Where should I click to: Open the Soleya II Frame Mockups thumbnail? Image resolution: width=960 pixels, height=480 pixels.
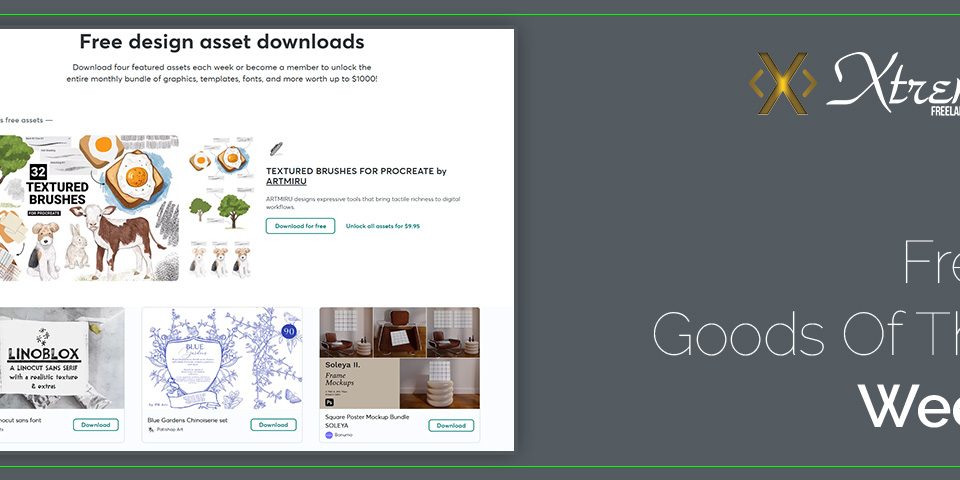pyautogui.click(x=400, y=358)
